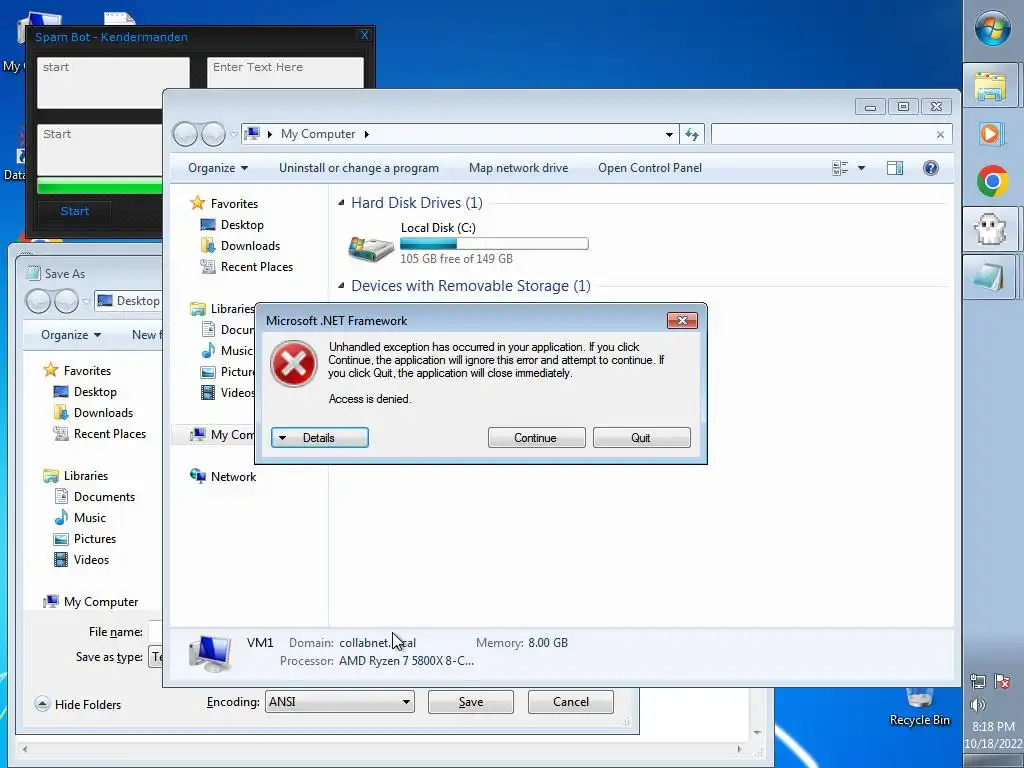
Task: Select Downloads in the Save As sidebar
Action: coord(103,413)
